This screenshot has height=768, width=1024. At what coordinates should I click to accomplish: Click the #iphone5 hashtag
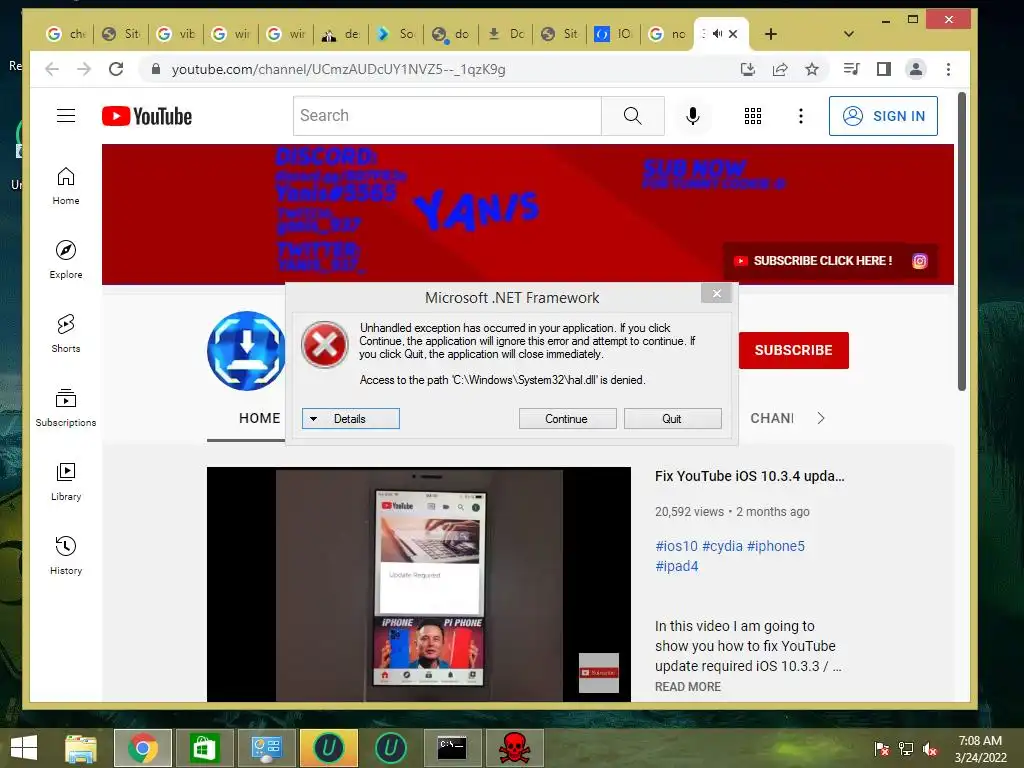[x=775, y=546]
